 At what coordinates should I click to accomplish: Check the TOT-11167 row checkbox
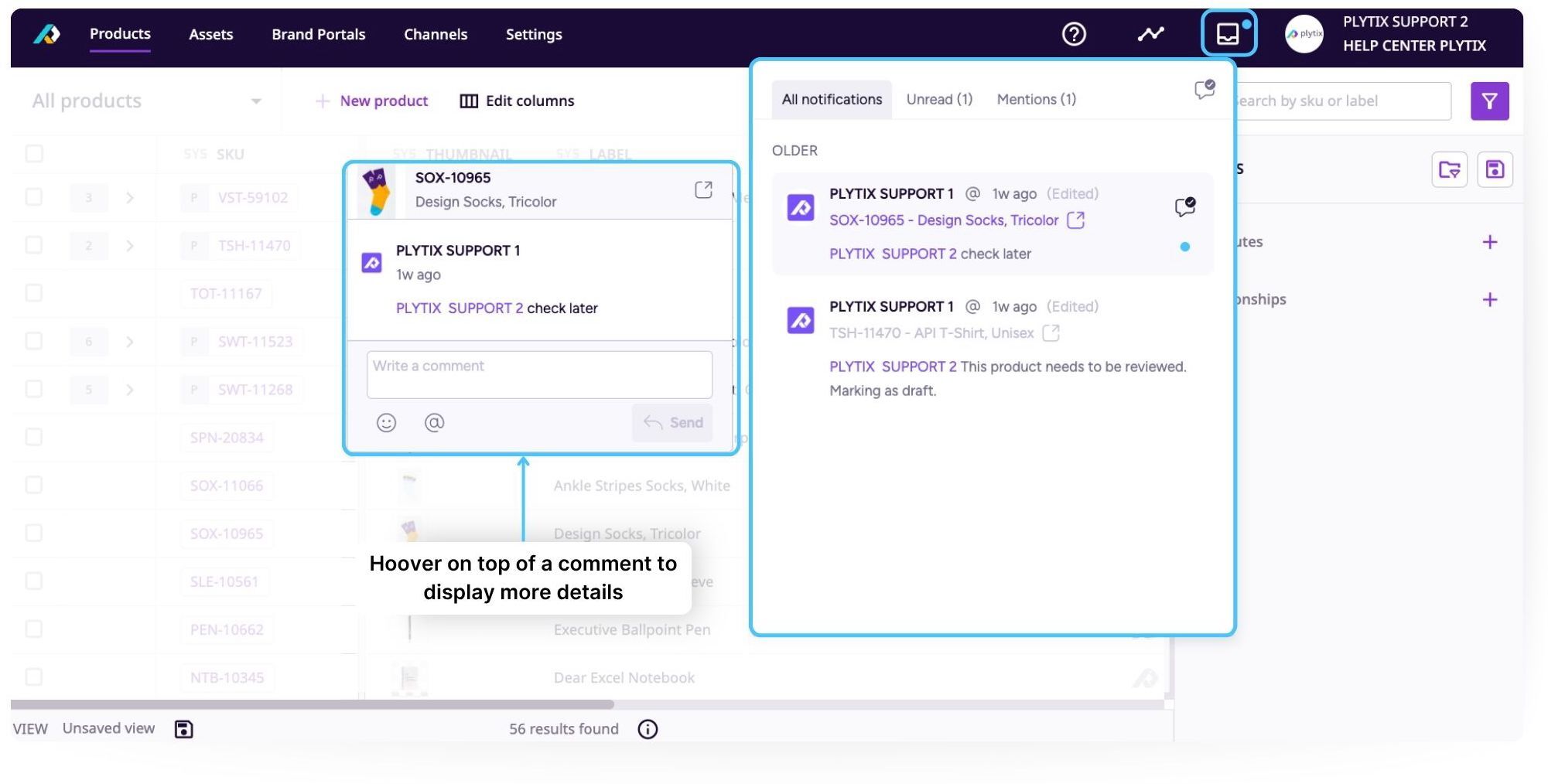tap(34, 293)
